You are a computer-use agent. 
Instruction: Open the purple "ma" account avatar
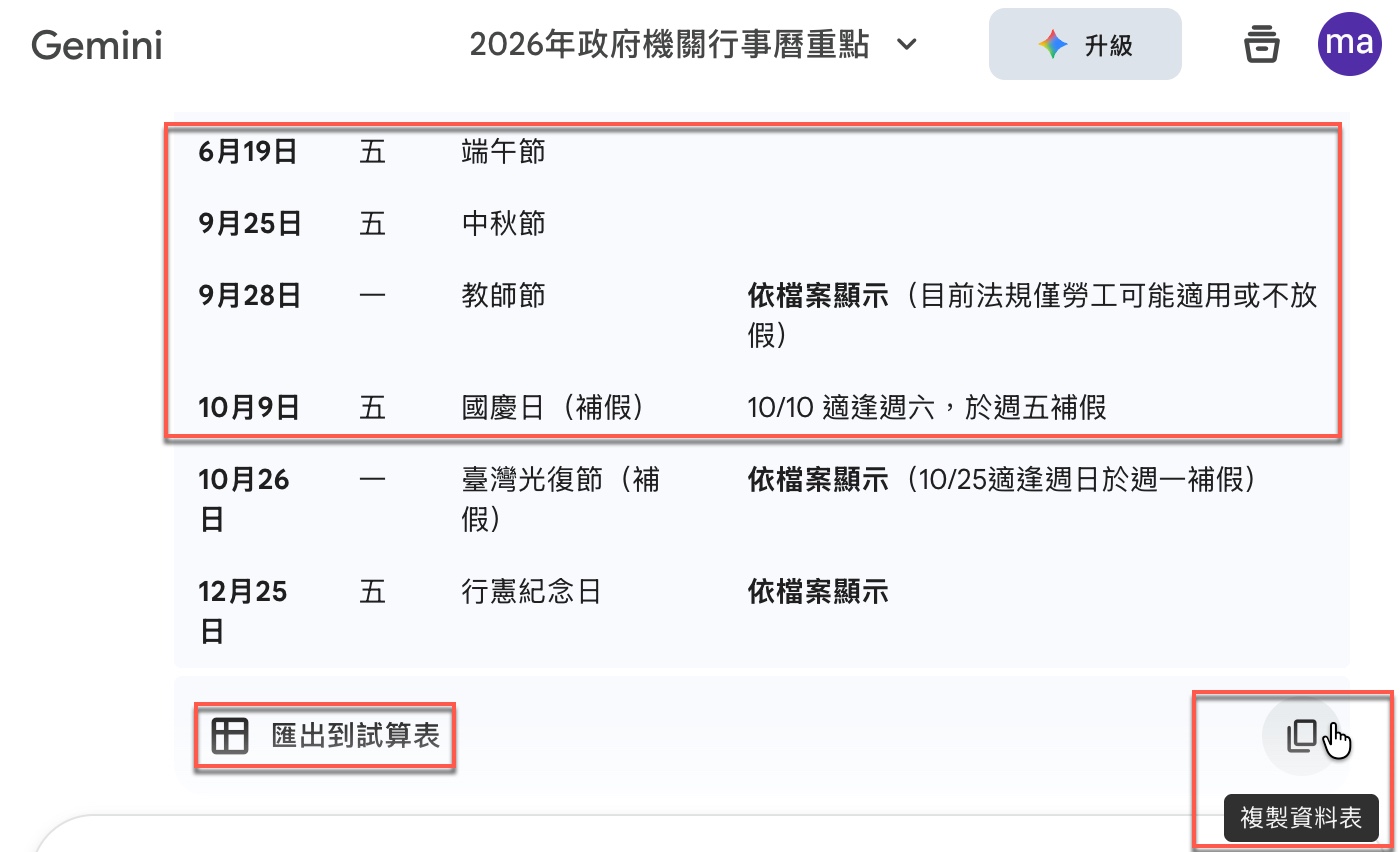point(1349,43)
